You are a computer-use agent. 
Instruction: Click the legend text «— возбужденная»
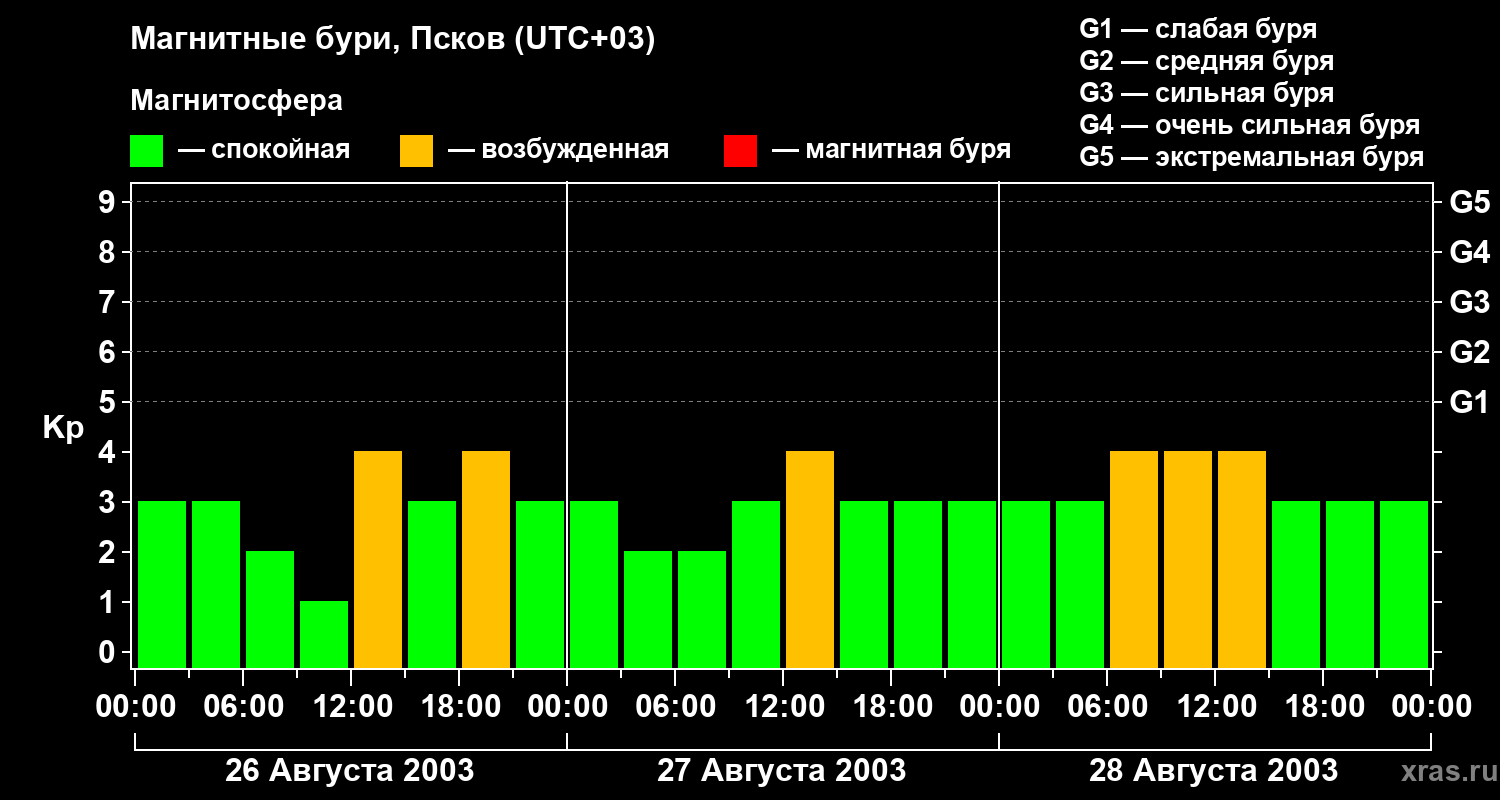click(x=558, y=150)
